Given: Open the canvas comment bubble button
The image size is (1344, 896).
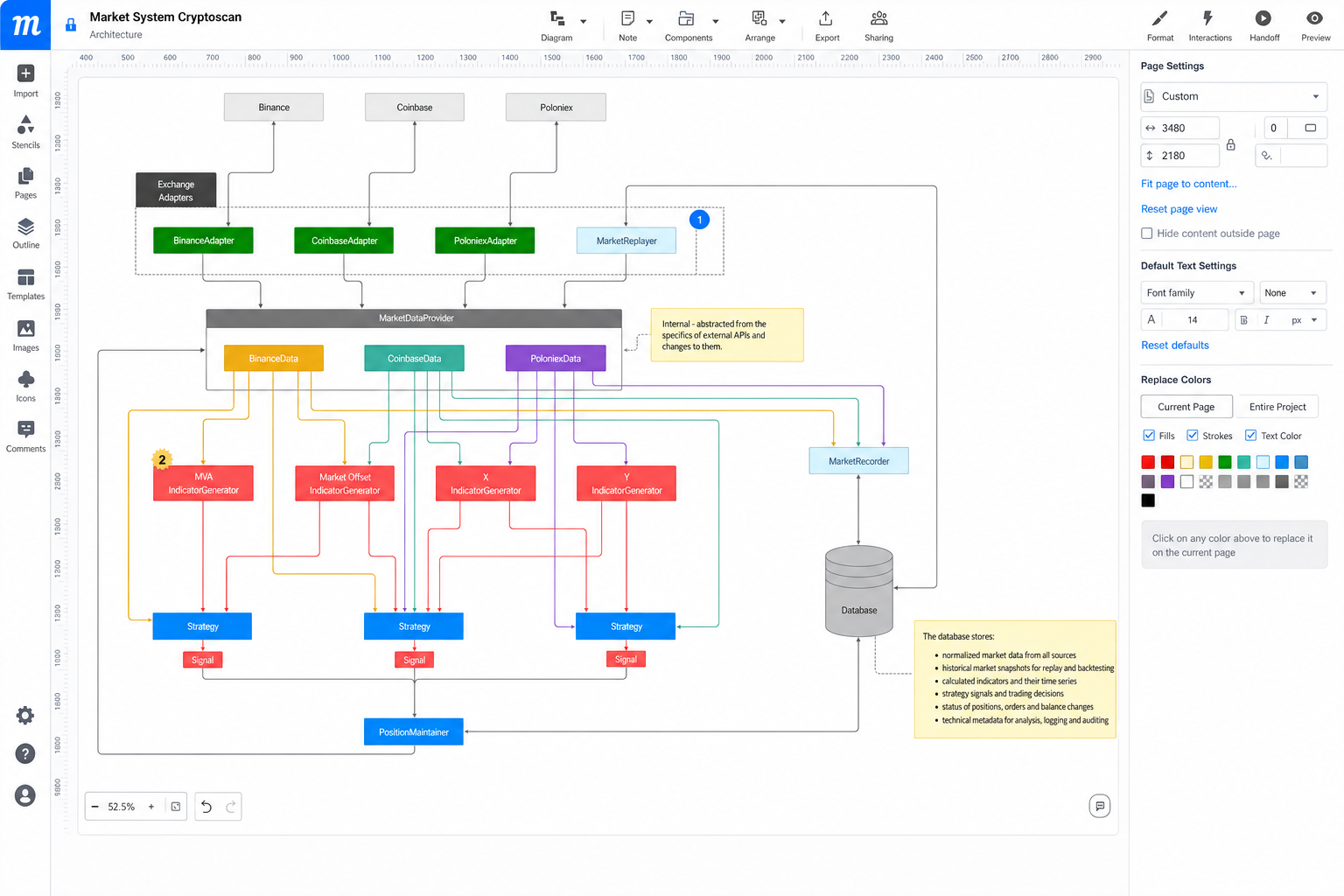Looking at the screenshot, I should click(1100, 806).
